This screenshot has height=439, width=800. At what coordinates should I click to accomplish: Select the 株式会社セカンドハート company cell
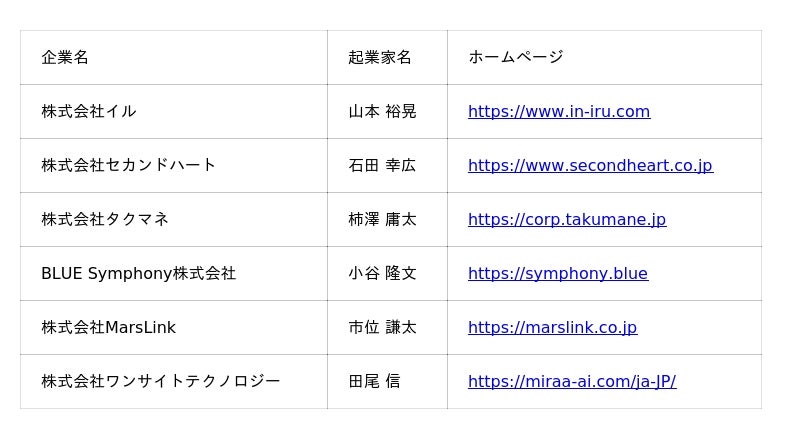click(x=174, y=165)
